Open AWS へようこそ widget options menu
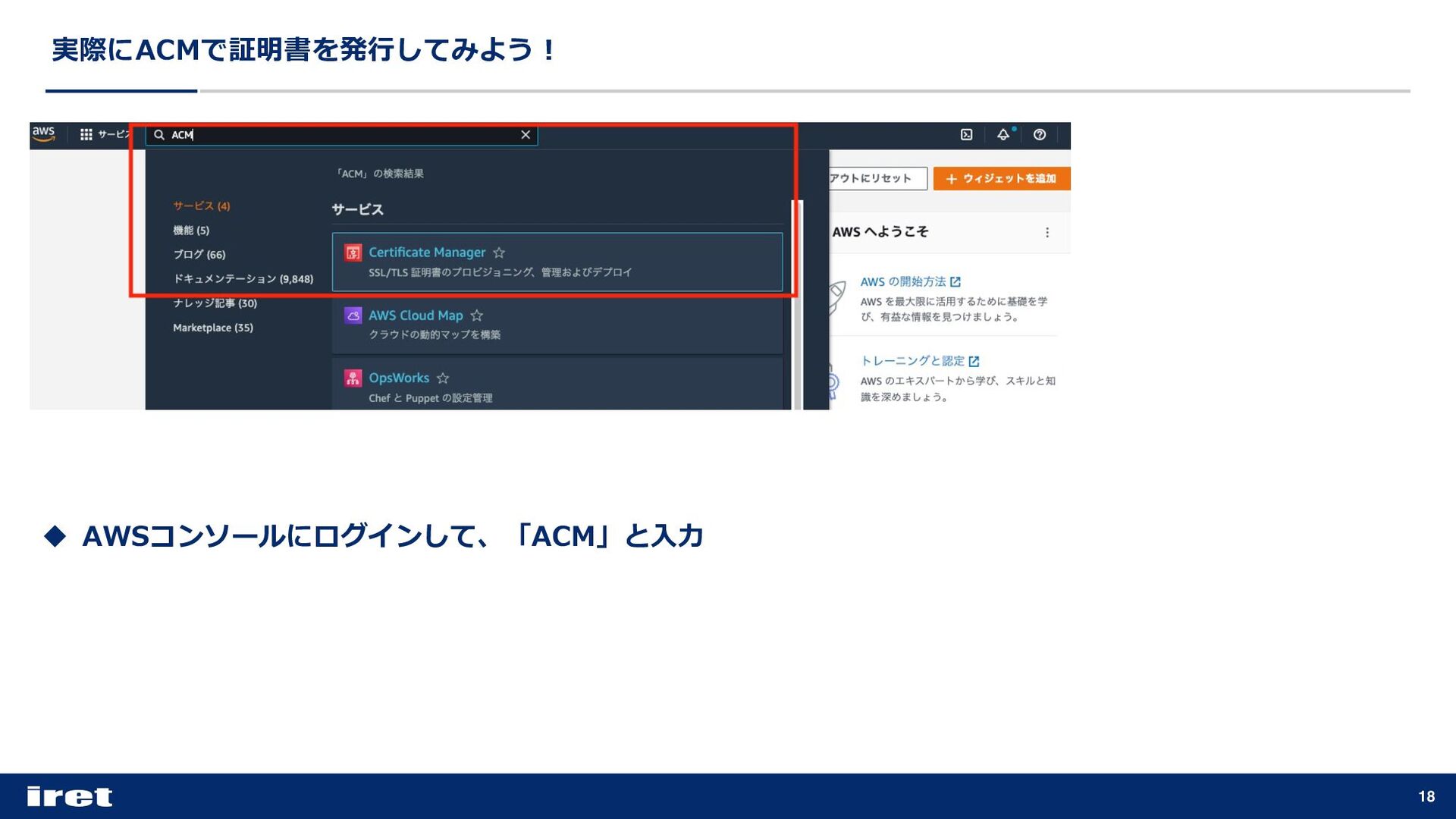This screenshot has width=1456, height=819. [1047, 232]
